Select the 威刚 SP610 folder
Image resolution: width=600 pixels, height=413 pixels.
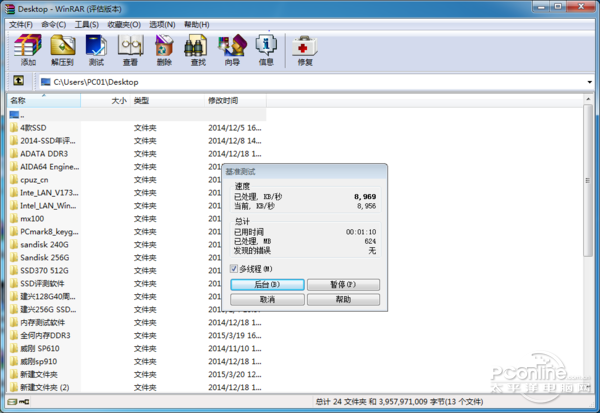39,348
